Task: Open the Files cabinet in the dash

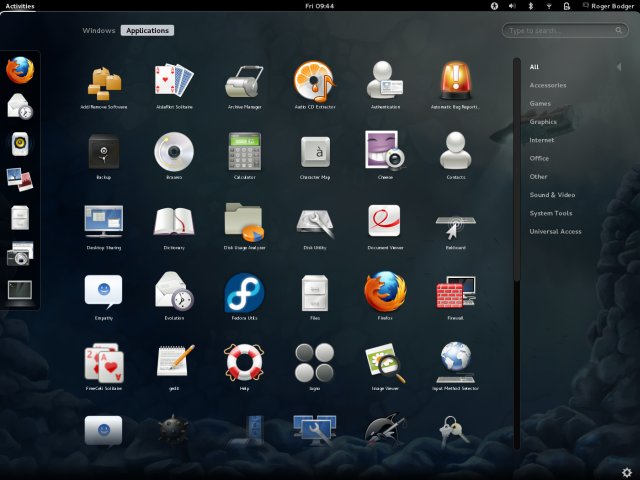Action: coord(20,217)
